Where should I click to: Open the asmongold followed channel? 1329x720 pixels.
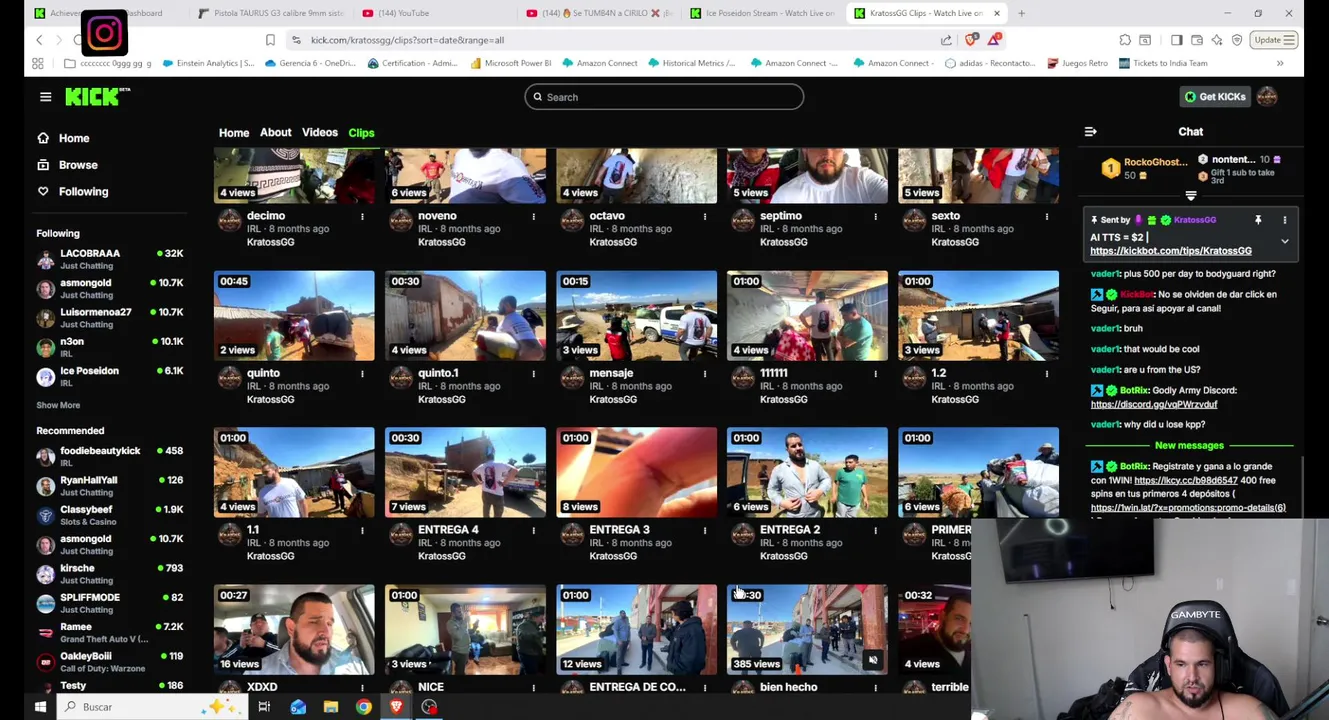[x=109, y=289]
